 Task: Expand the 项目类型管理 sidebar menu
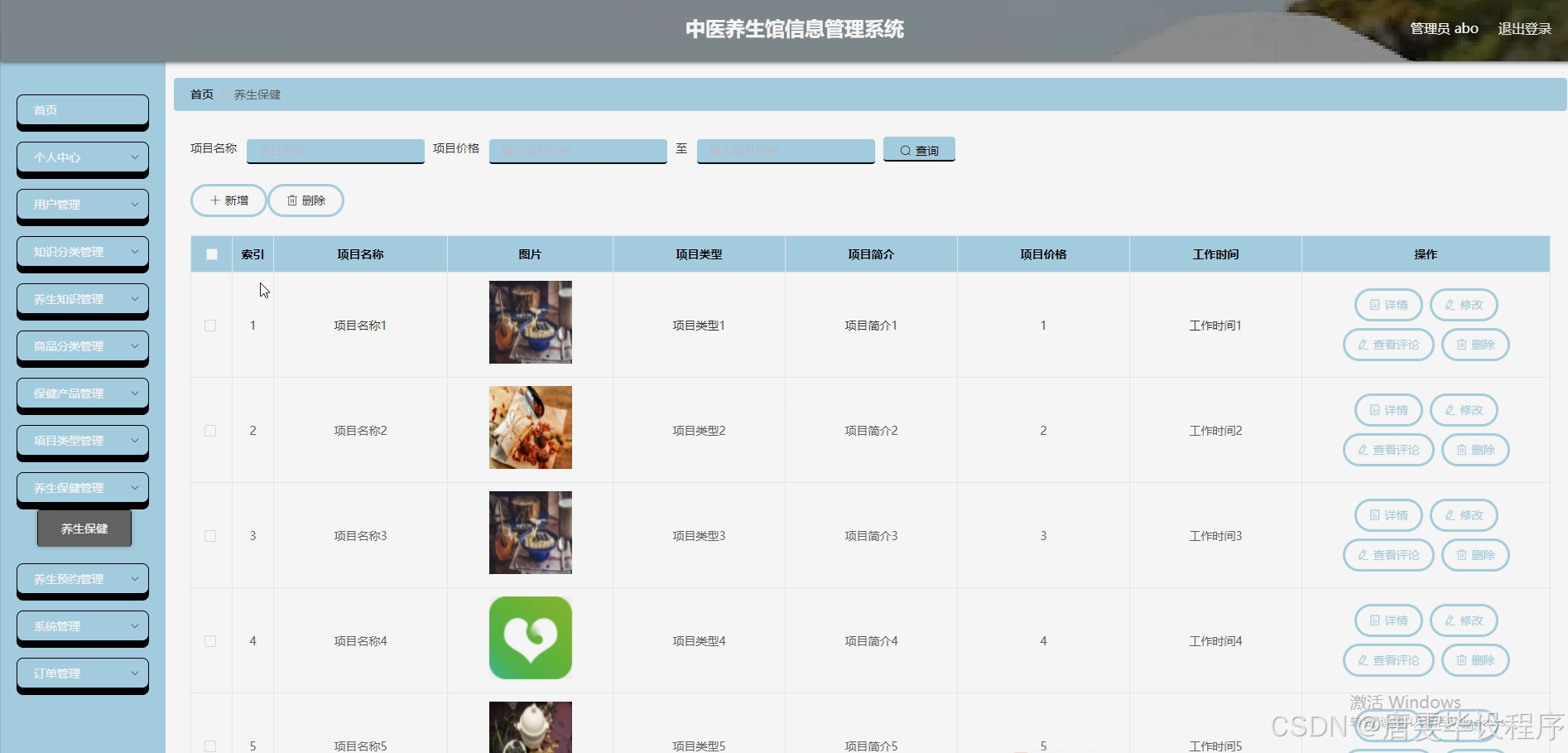click(83, 442)
